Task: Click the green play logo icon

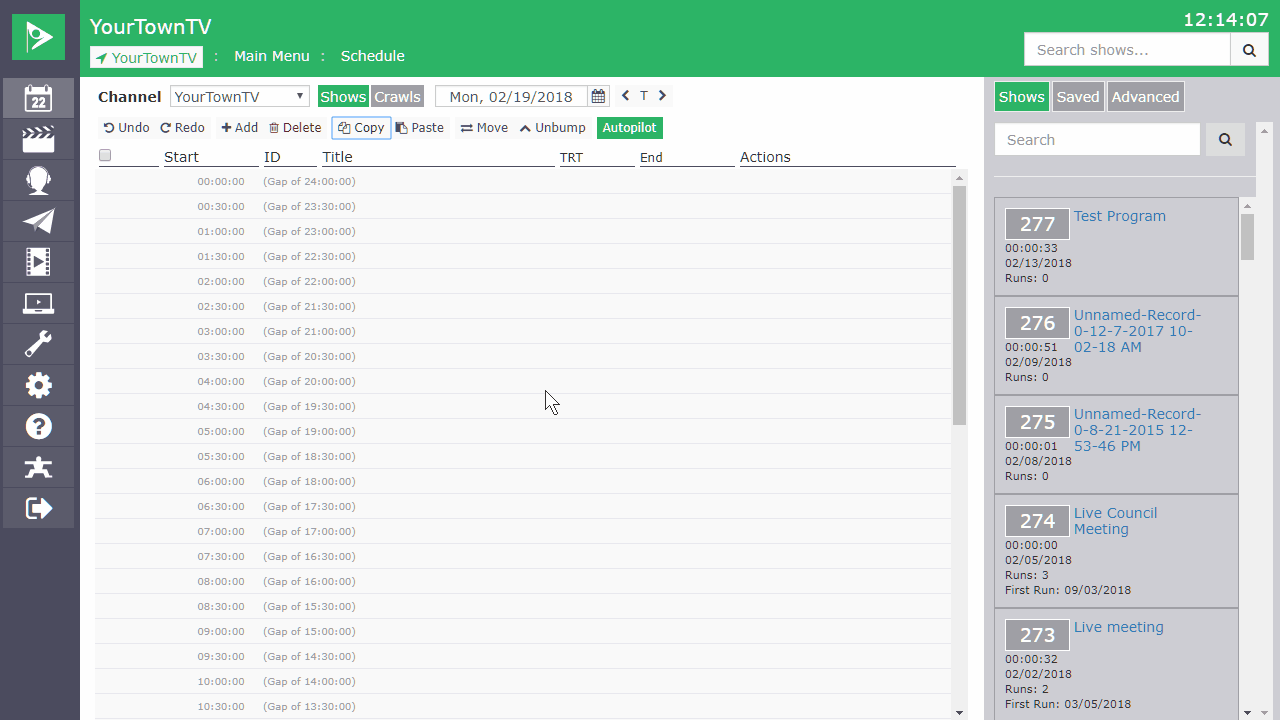Action: [38, 37]
